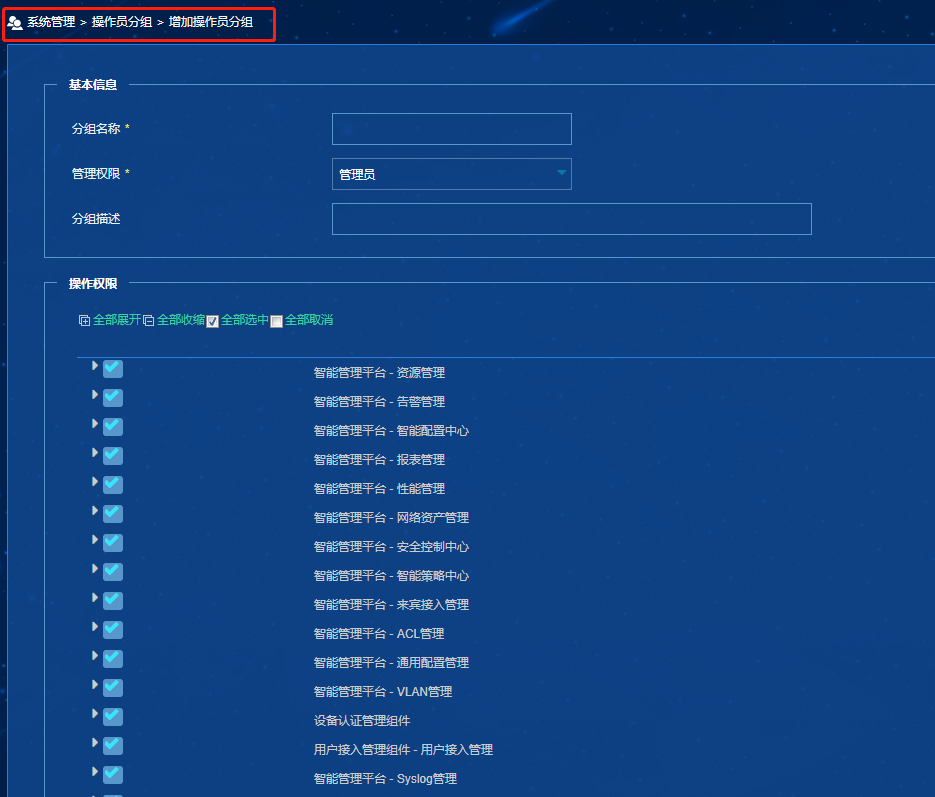Screen dimensions: 935x797
Task: Expand the 来宾接入管理 tree node
Action: tap(95, 597)
